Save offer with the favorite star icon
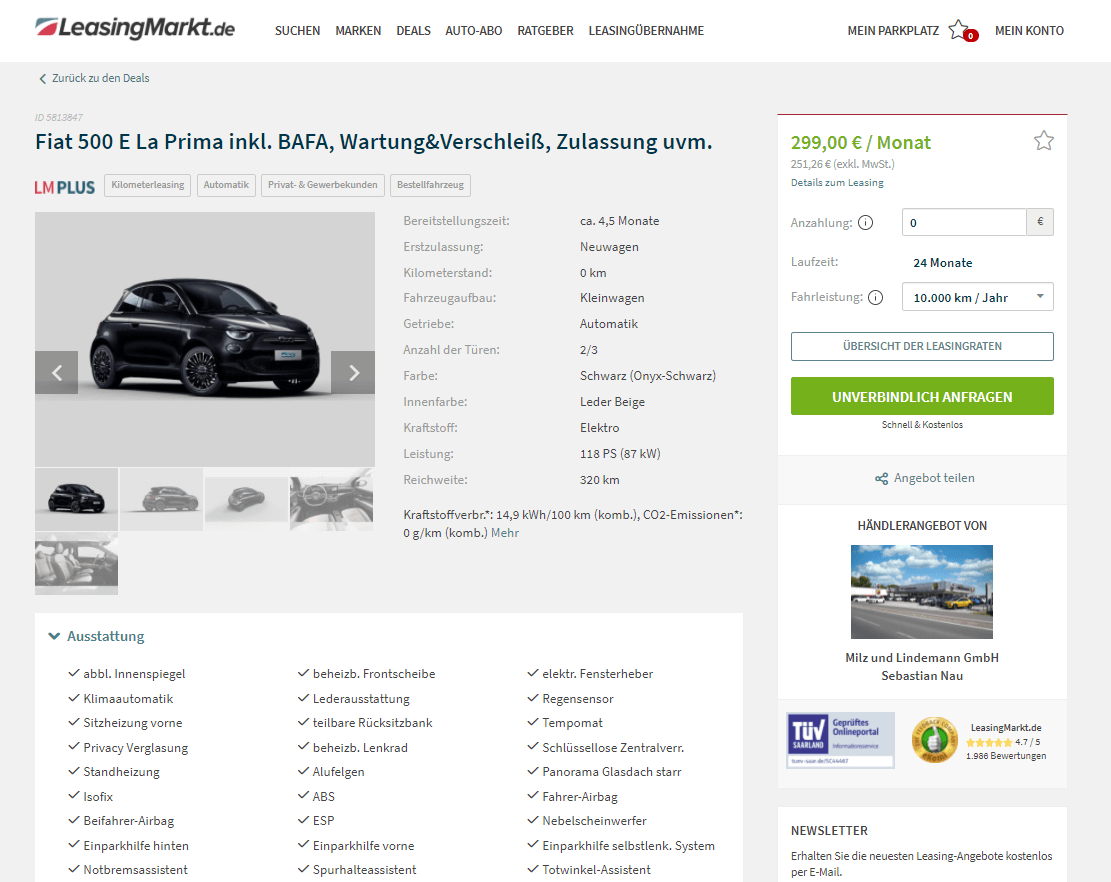Screen dimensions: 1111x882 coord(1043,141)
